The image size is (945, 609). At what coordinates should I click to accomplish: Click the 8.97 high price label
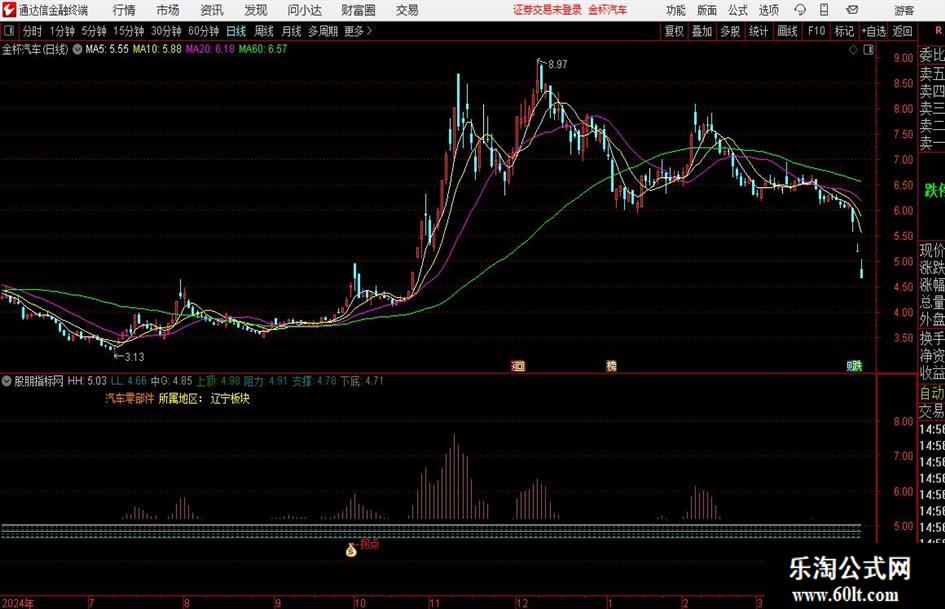557,65
